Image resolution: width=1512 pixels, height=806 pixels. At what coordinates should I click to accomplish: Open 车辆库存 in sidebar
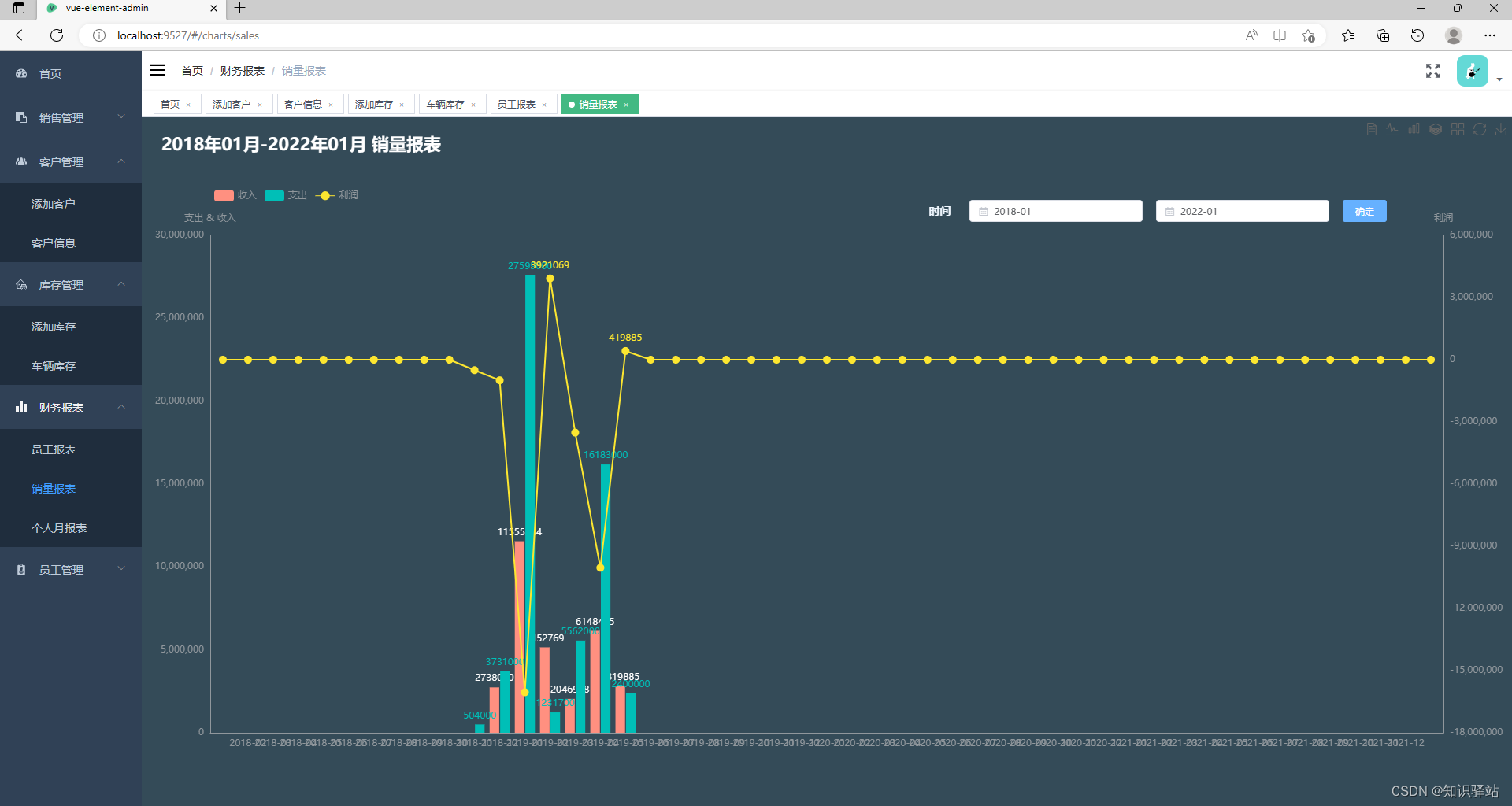click(71, 365)
